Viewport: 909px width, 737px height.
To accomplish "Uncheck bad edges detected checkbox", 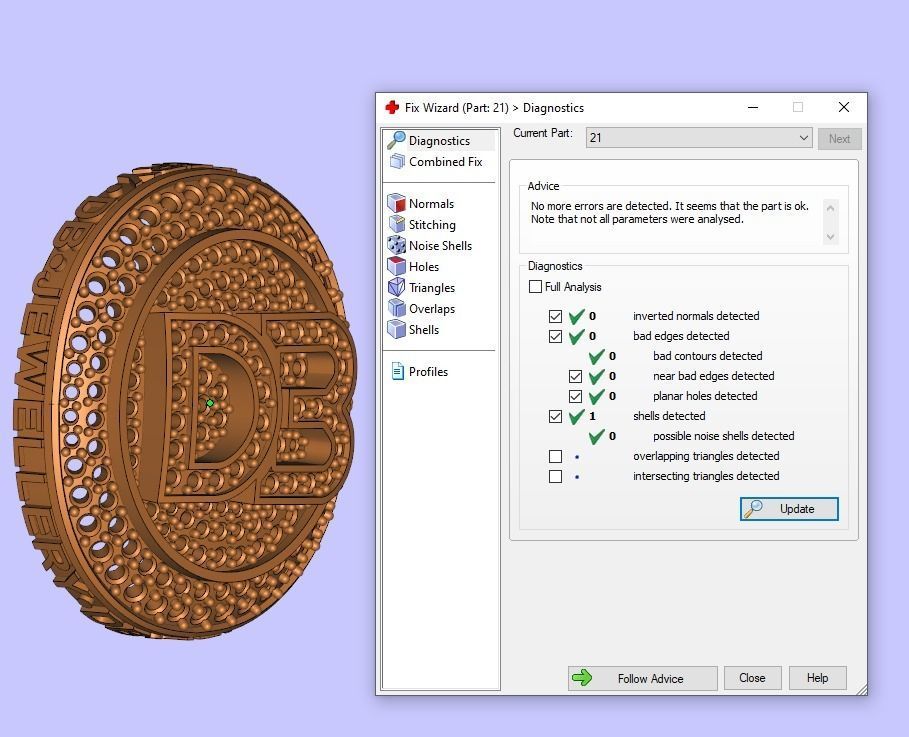I will point(555,336).
